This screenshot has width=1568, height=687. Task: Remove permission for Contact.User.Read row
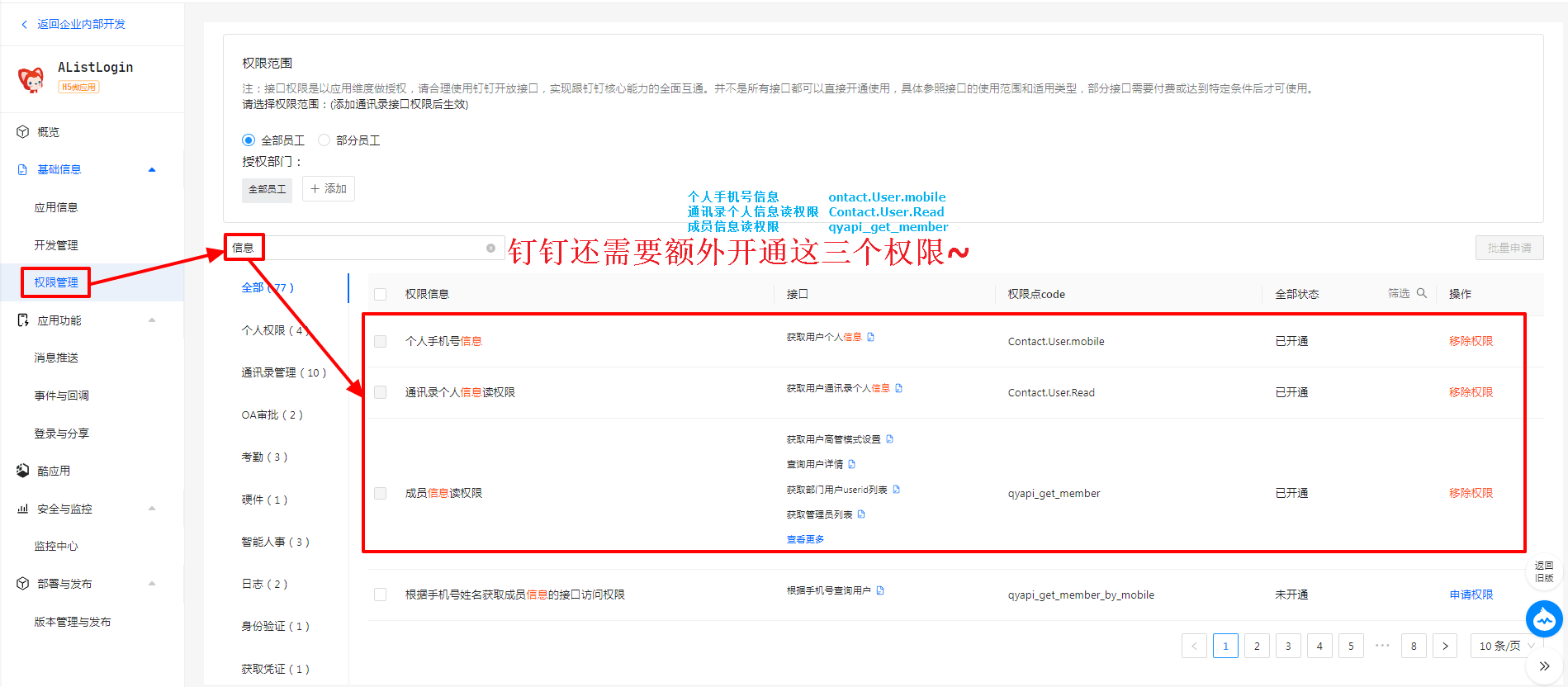coord(1471,392)
